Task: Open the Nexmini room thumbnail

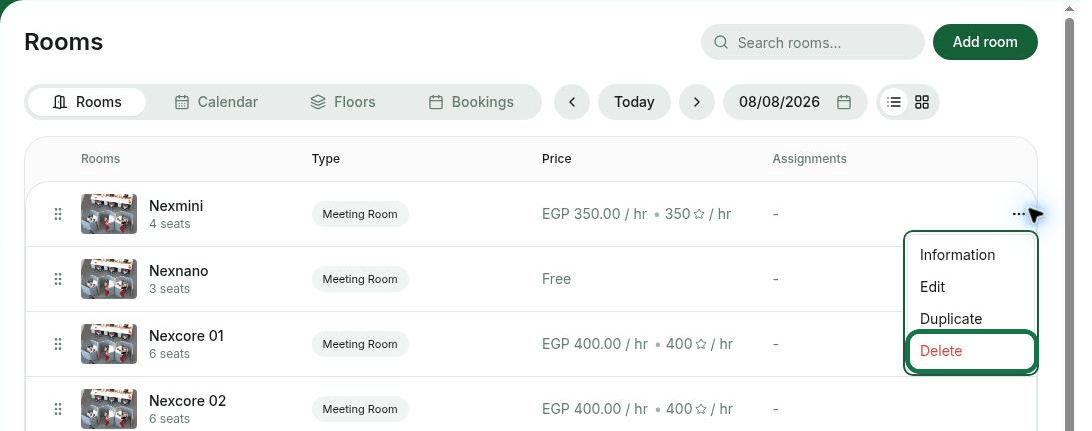Action: point(109,214)
